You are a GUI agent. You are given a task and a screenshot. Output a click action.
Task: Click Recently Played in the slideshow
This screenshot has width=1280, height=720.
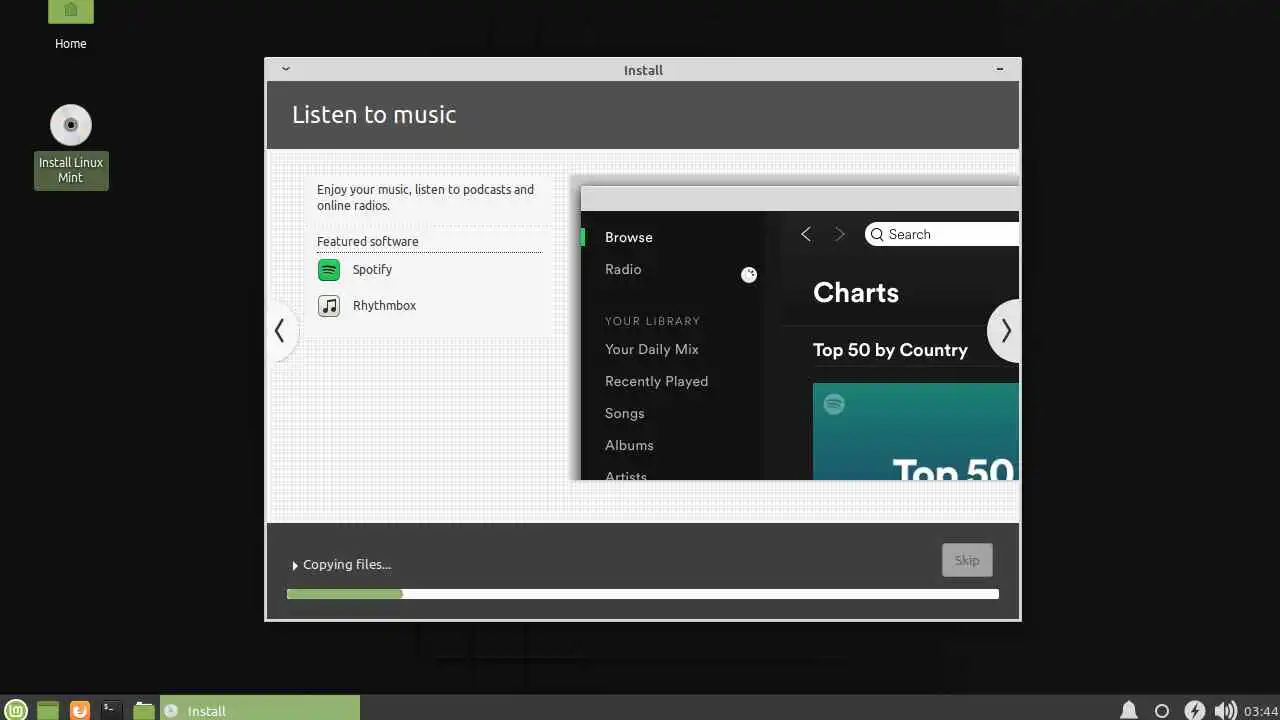656,381
